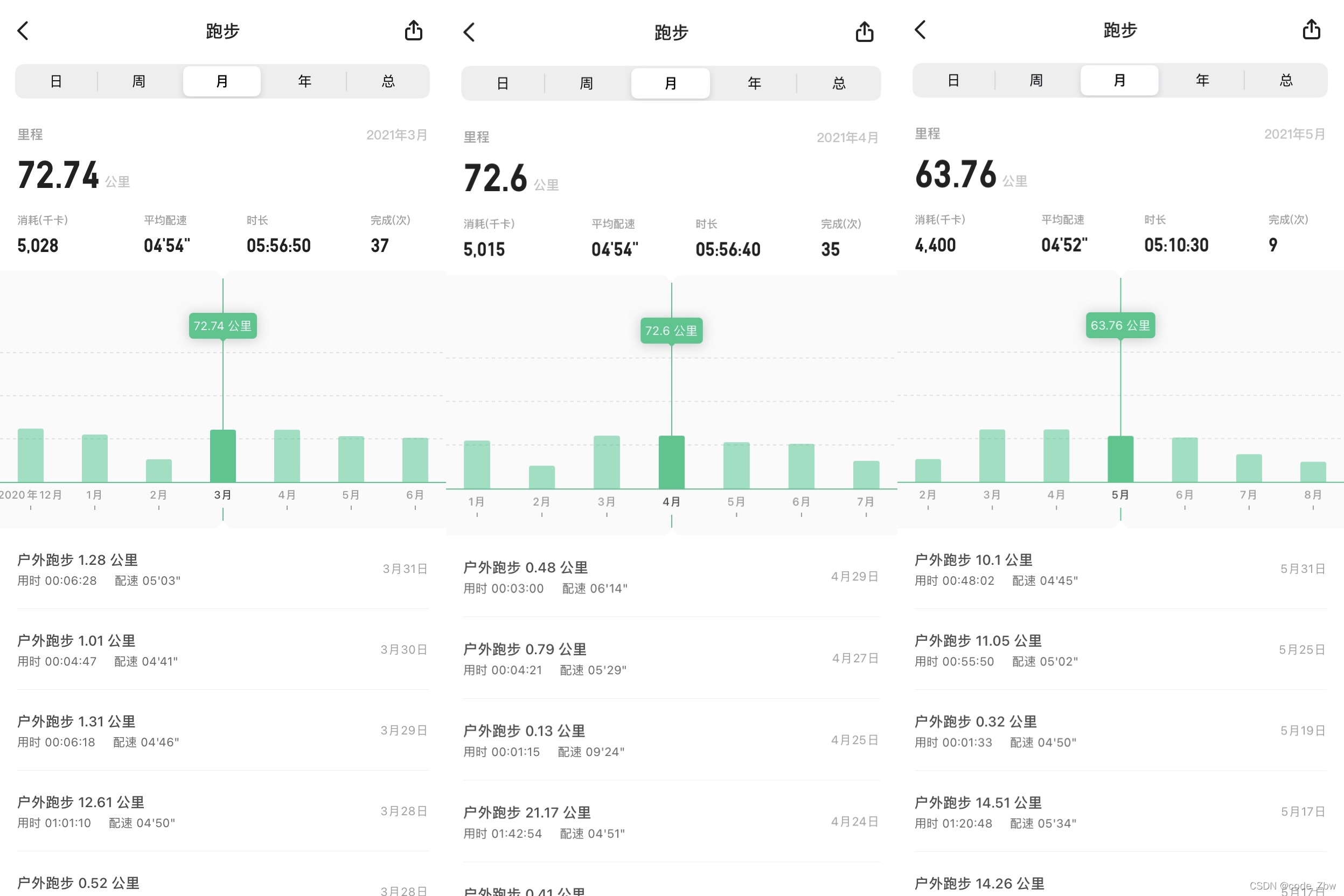1344x896 pixels.
Task: Select the 2月 bar in March panel chart
Action: coord(159,470)
